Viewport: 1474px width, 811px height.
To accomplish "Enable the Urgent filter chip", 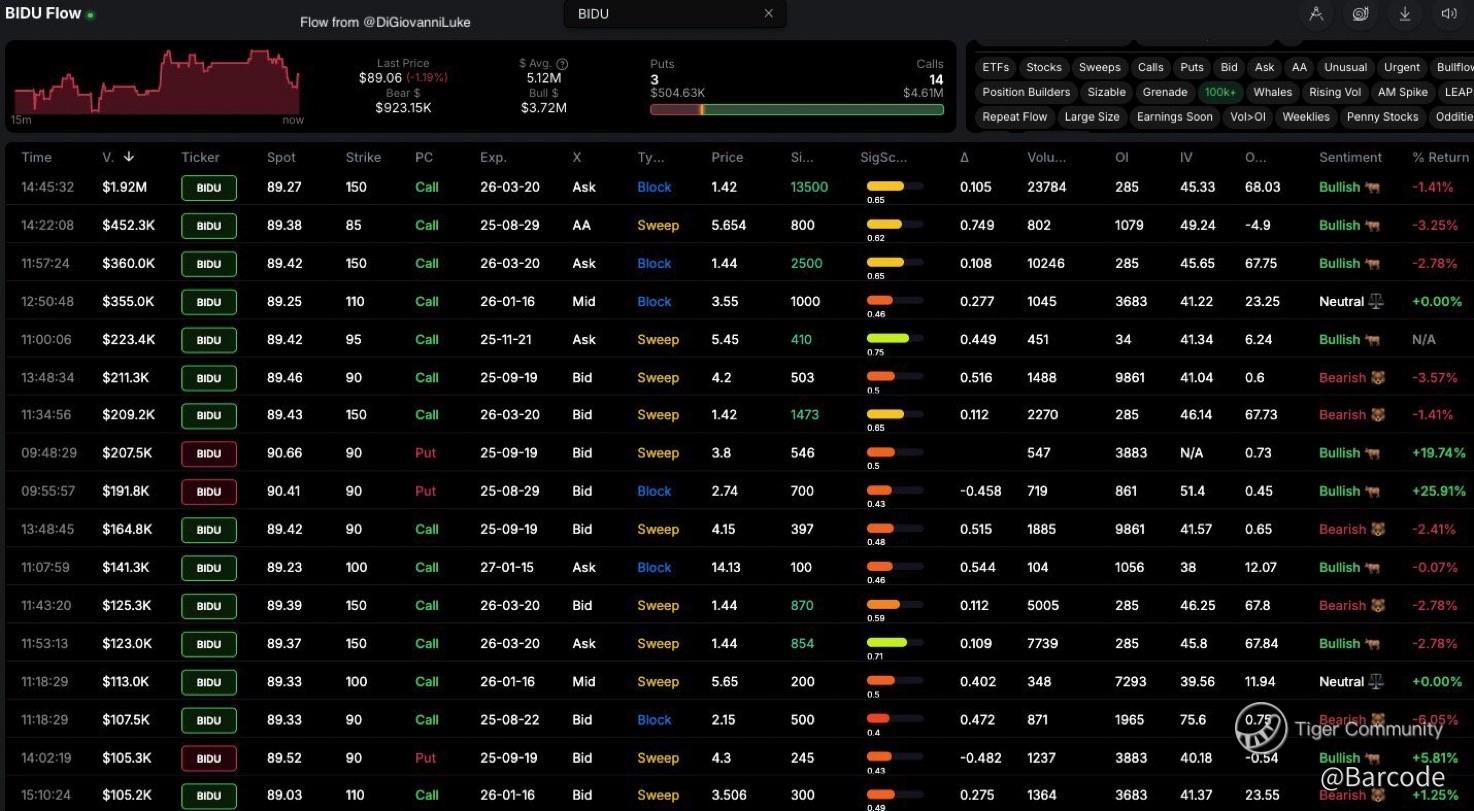I will 1402,67.
